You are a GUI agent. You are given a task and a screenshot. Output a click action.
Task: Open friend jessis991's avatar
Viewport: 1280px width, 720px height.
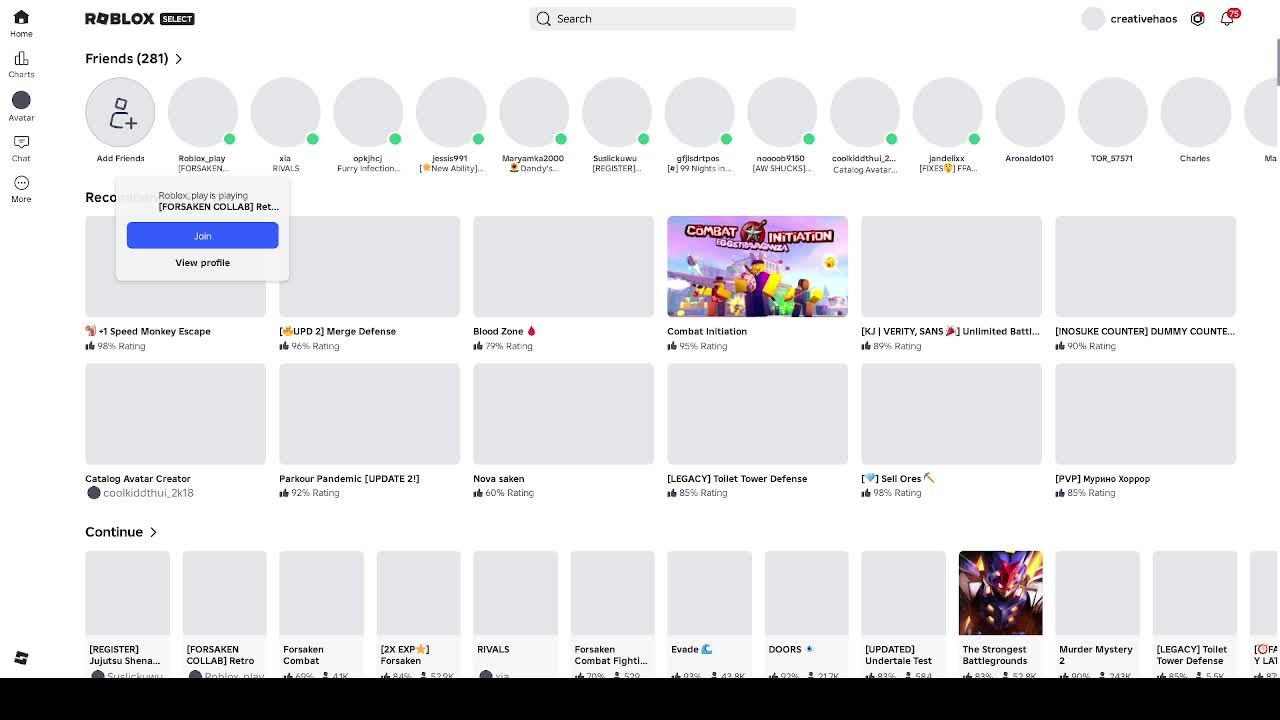(451, 112)
